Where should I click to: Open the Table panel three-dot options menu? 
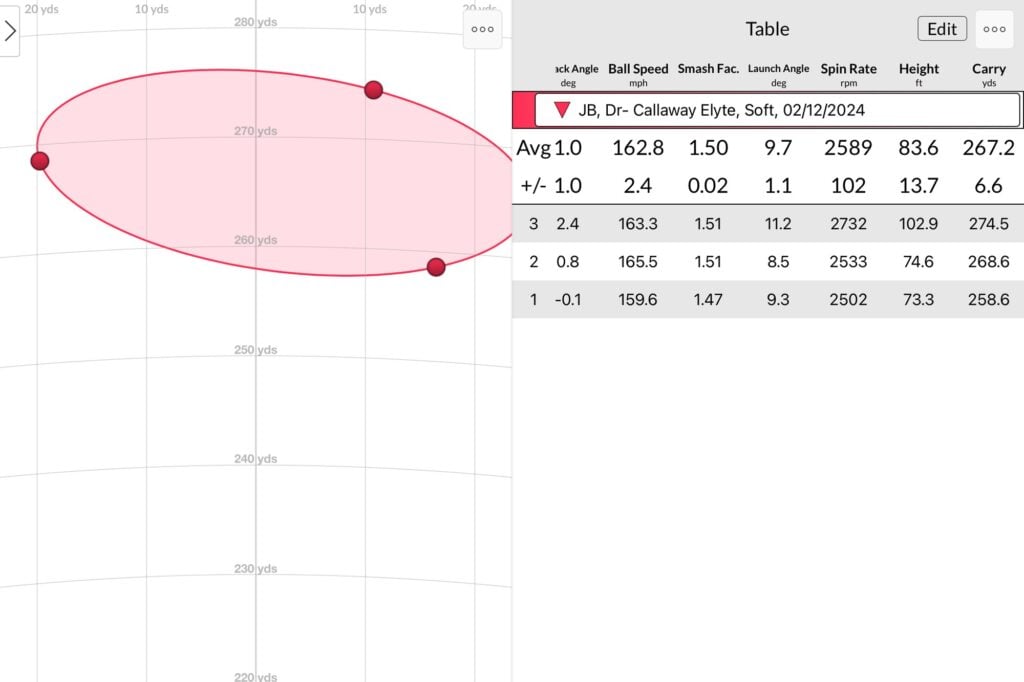click(x=994, y=29)
